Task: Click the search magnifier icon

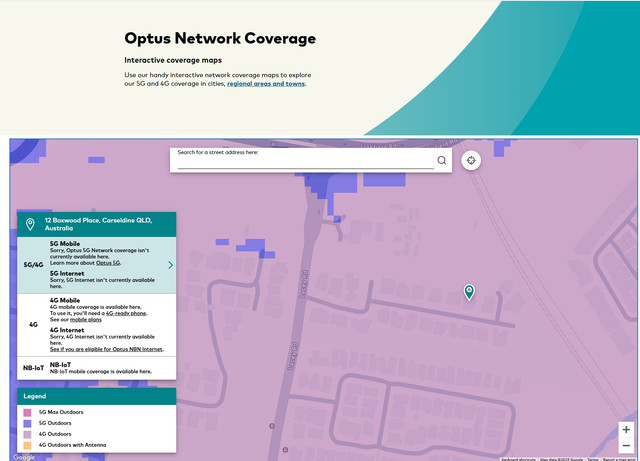Action: (442, 160)
